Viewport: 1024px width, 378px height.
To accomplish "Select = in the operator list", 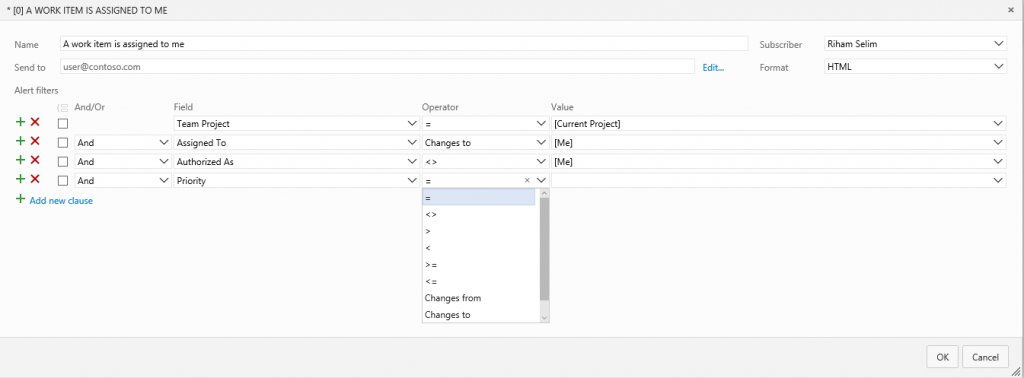I will pos(479,198).
